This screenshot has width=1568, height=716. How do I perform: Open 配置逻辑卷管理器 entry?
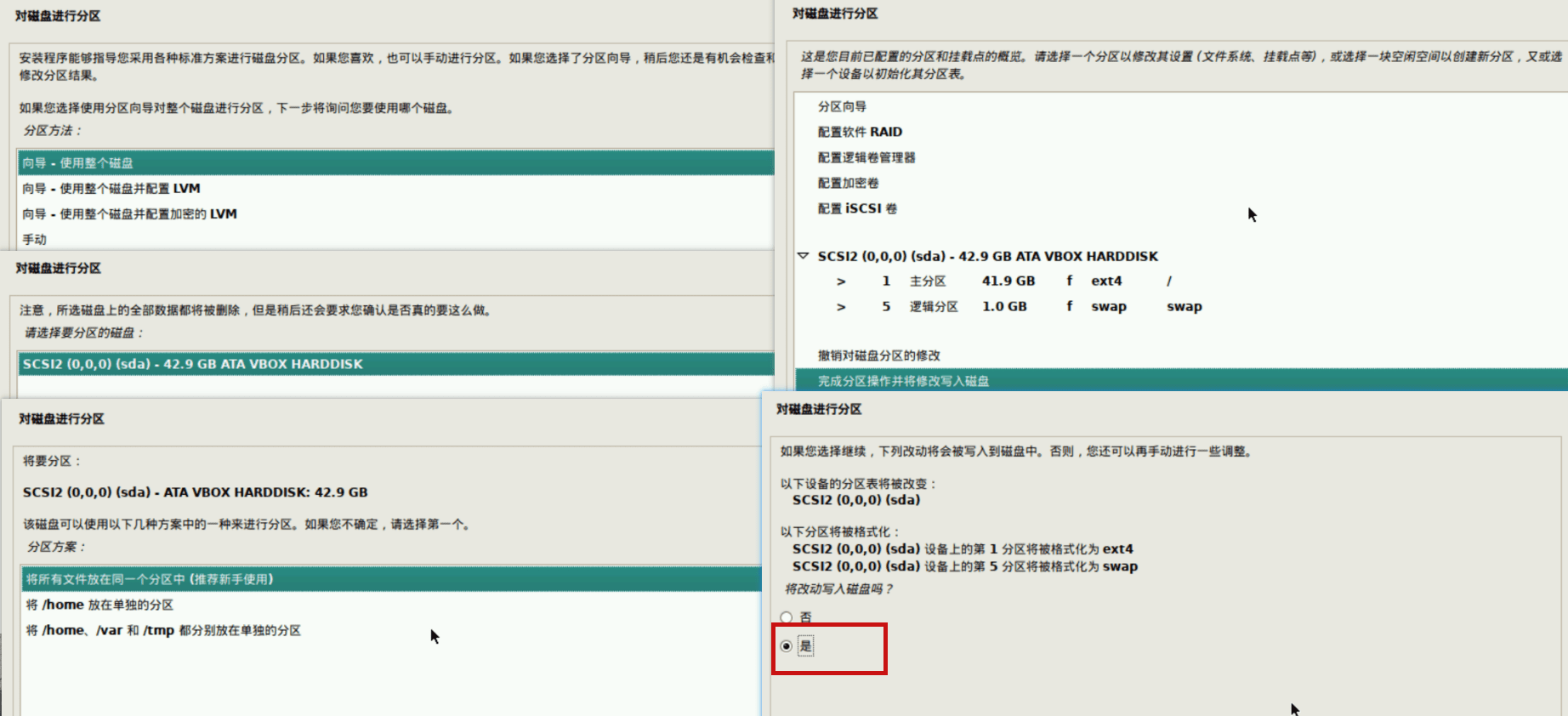tap(866, 157)
